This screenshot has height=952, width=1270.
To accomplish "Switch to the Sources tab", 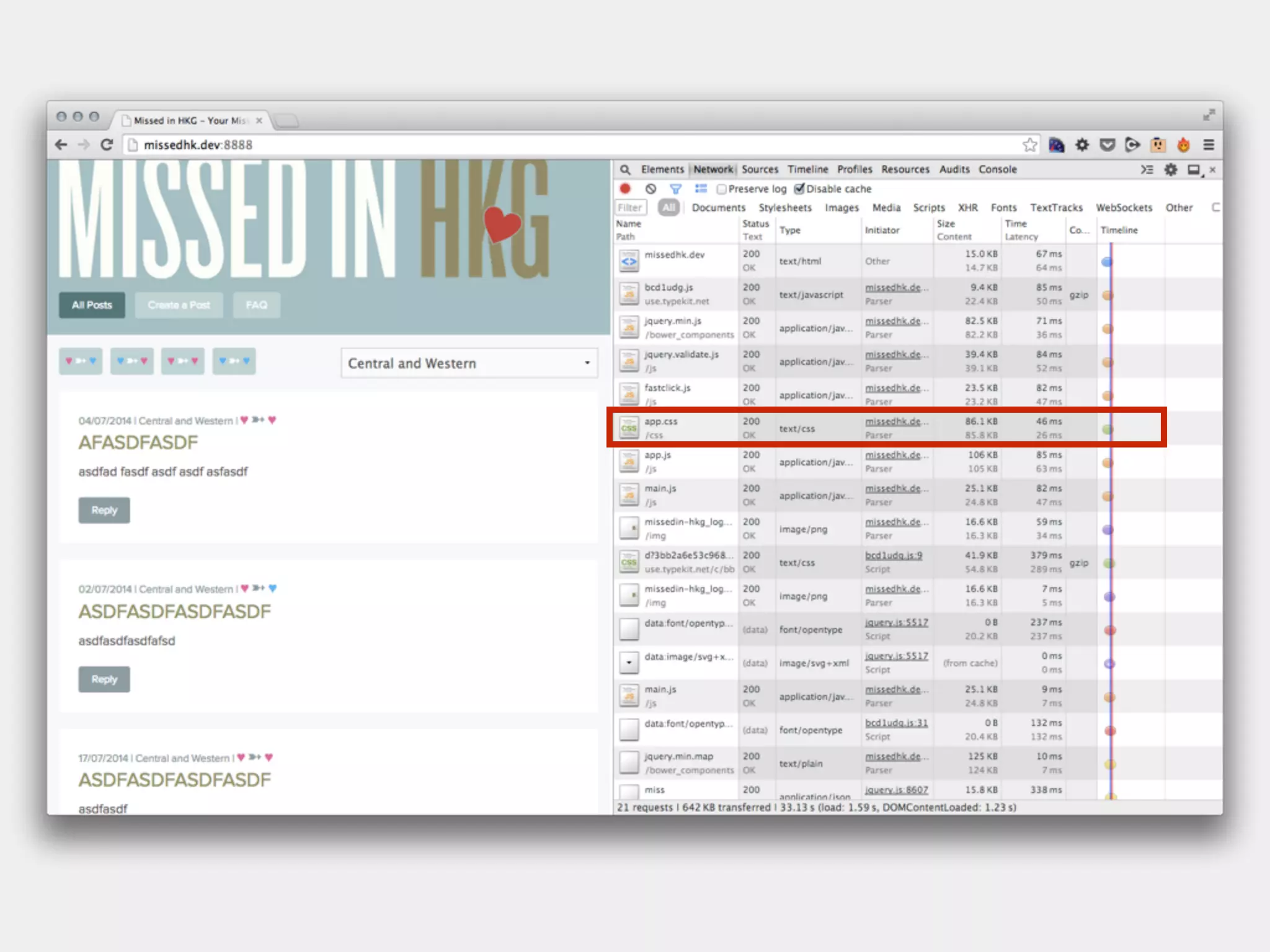I will [760, 169].
